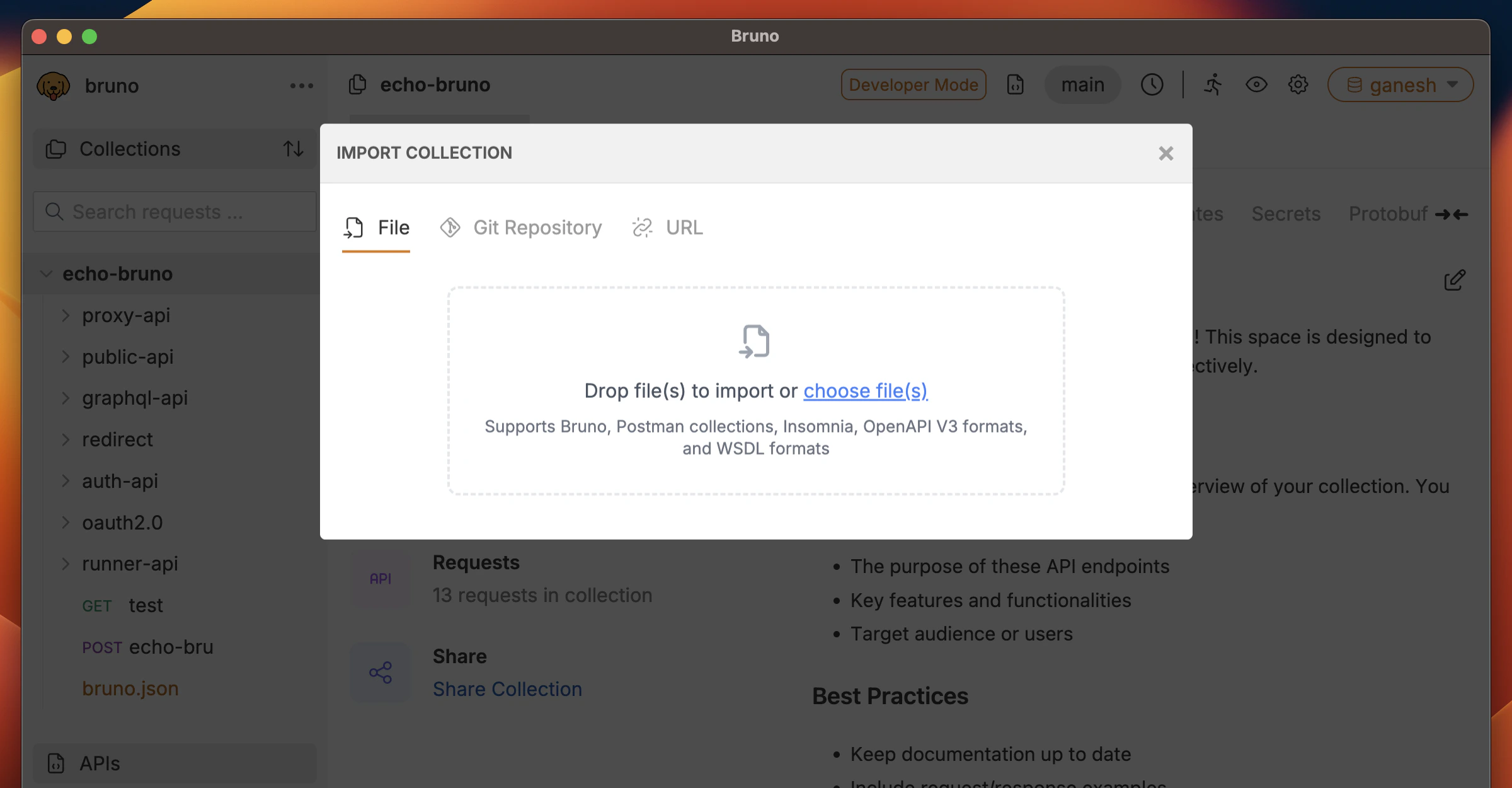The width and height of the screenshot is (1512, 788).
Task: Open the Share Collection link
Action: 507,689
